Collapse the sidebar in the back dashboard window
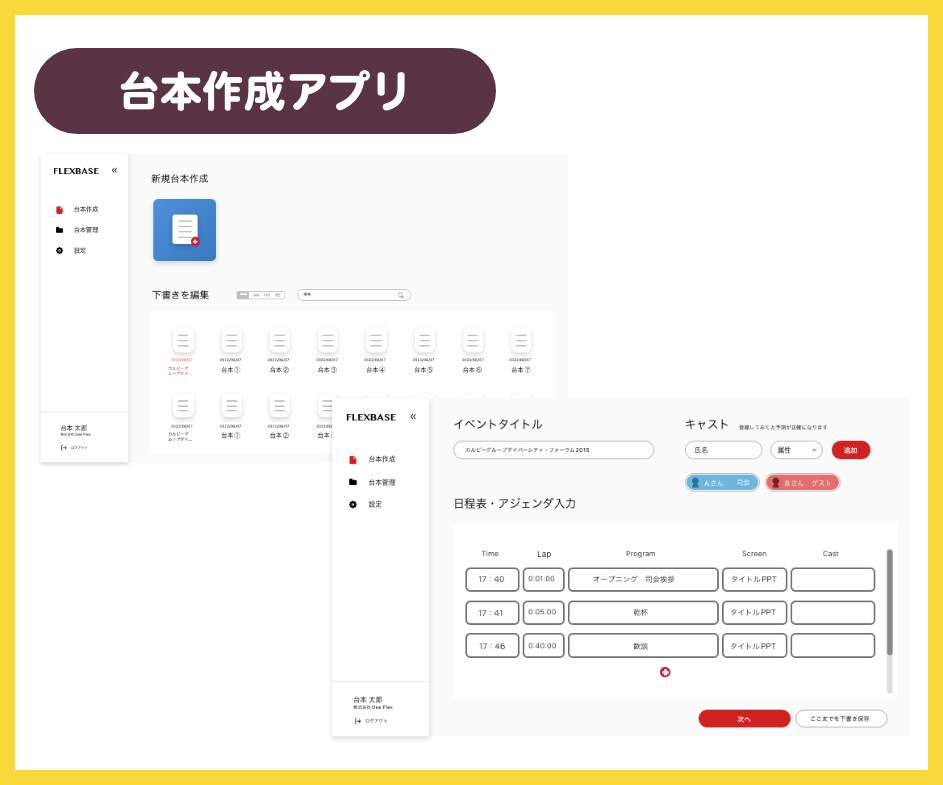943x785 pixels. tap(114, 170)
